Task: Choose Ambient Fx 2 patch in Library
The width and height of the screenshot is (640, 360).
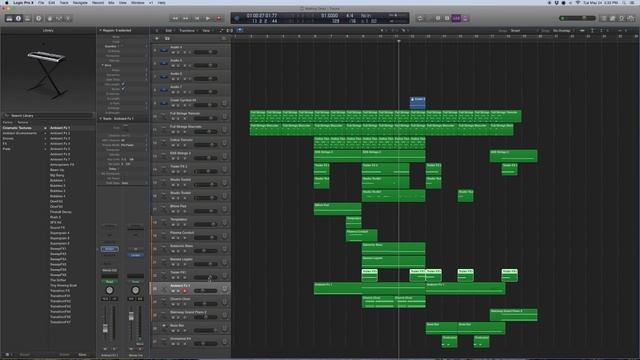Action: pyautogui.click(x=60, y=133)
